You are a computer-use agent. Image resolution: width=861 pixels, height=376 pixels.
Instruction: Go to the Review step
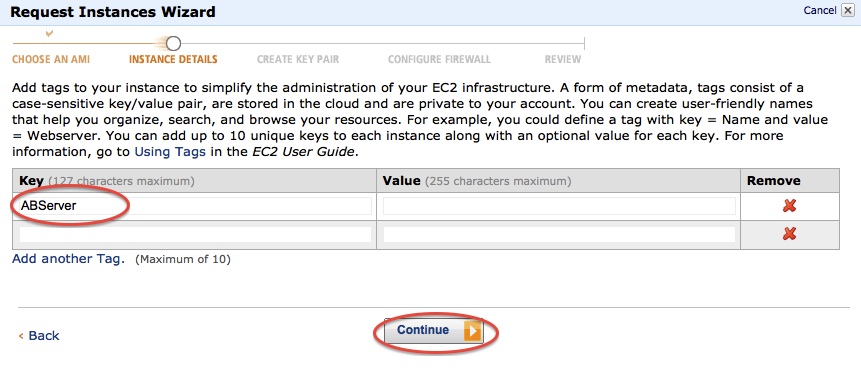tap(563, 59)
